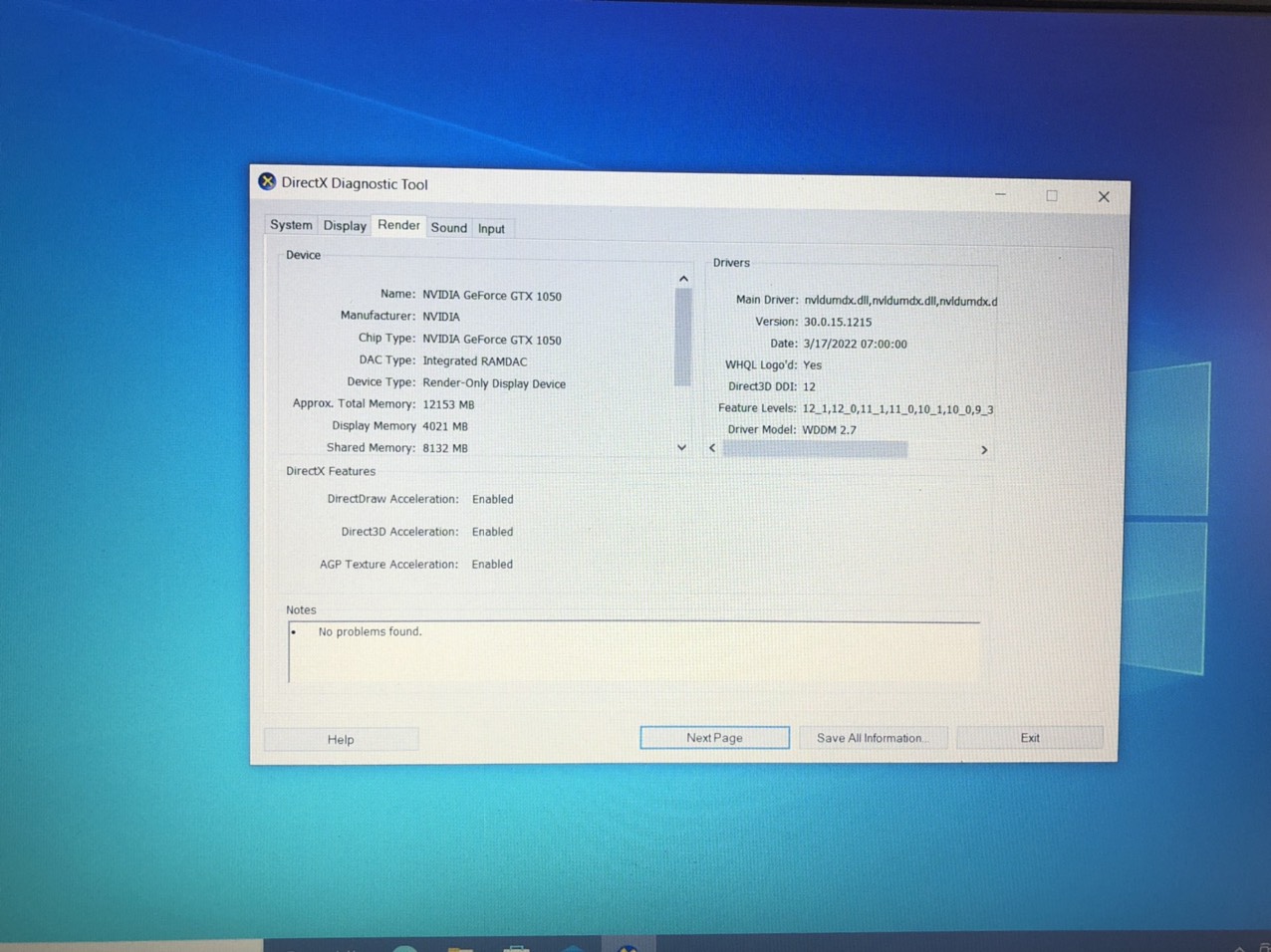Viewport: 1271px width, 952px height.
Task: Click the device name 'NVIDIA GeForce GTX 1050'
Action: coord(492,296)
